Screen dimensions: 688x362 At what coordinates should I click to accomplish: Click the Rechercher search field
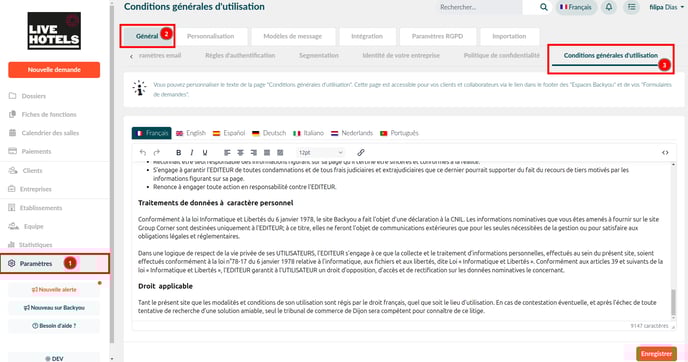(x=480, y=7)
